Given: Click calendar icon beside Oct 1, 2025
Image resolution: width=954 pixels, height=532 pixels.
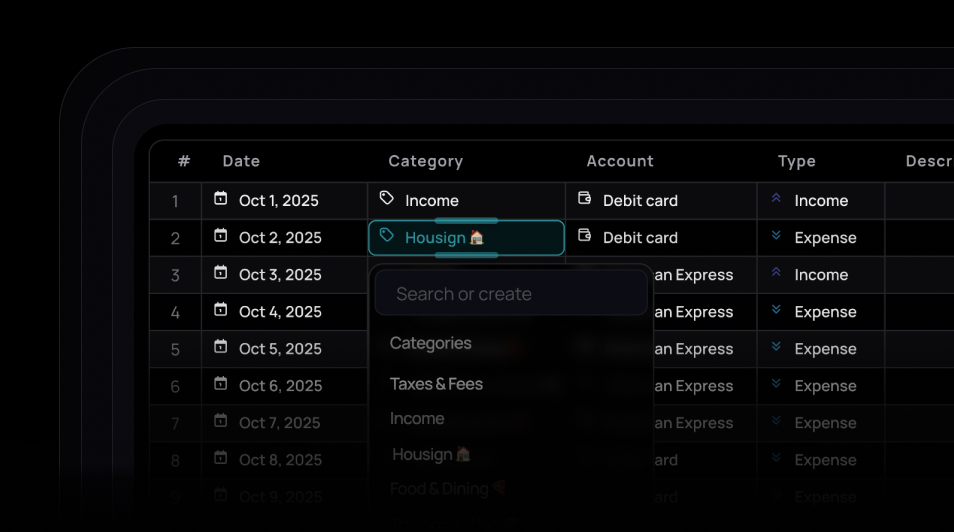Looking at the screenshot, I should coord(221,199).
